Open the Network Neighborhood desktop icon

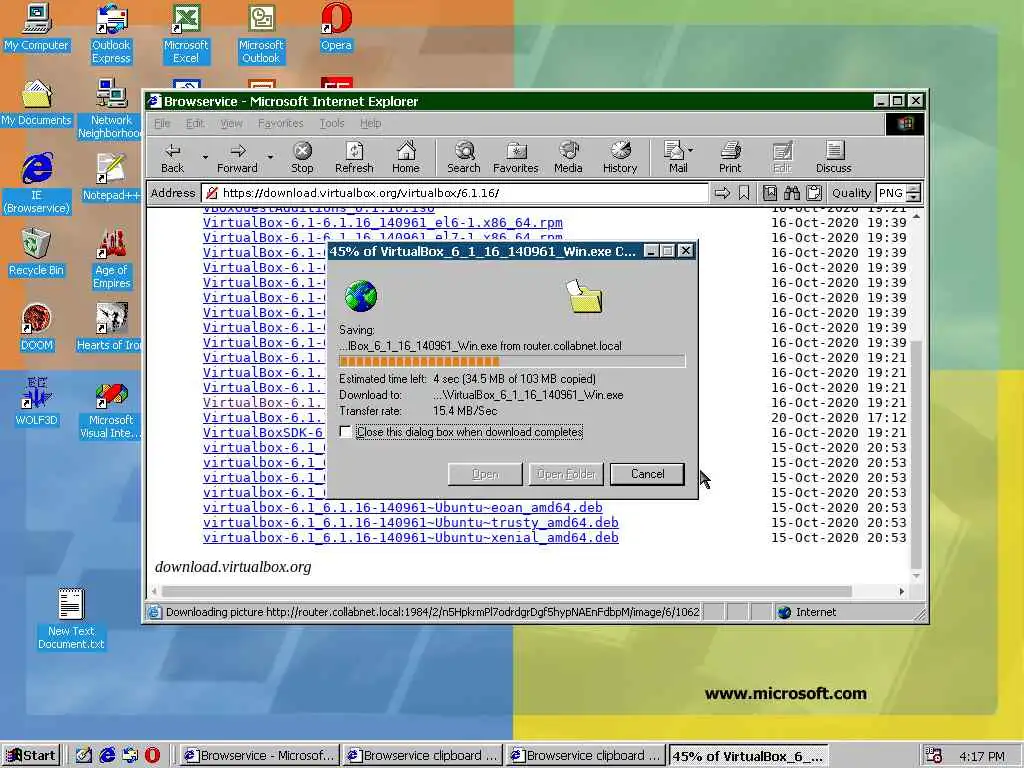pyautogui.click(x=111, y=108)
